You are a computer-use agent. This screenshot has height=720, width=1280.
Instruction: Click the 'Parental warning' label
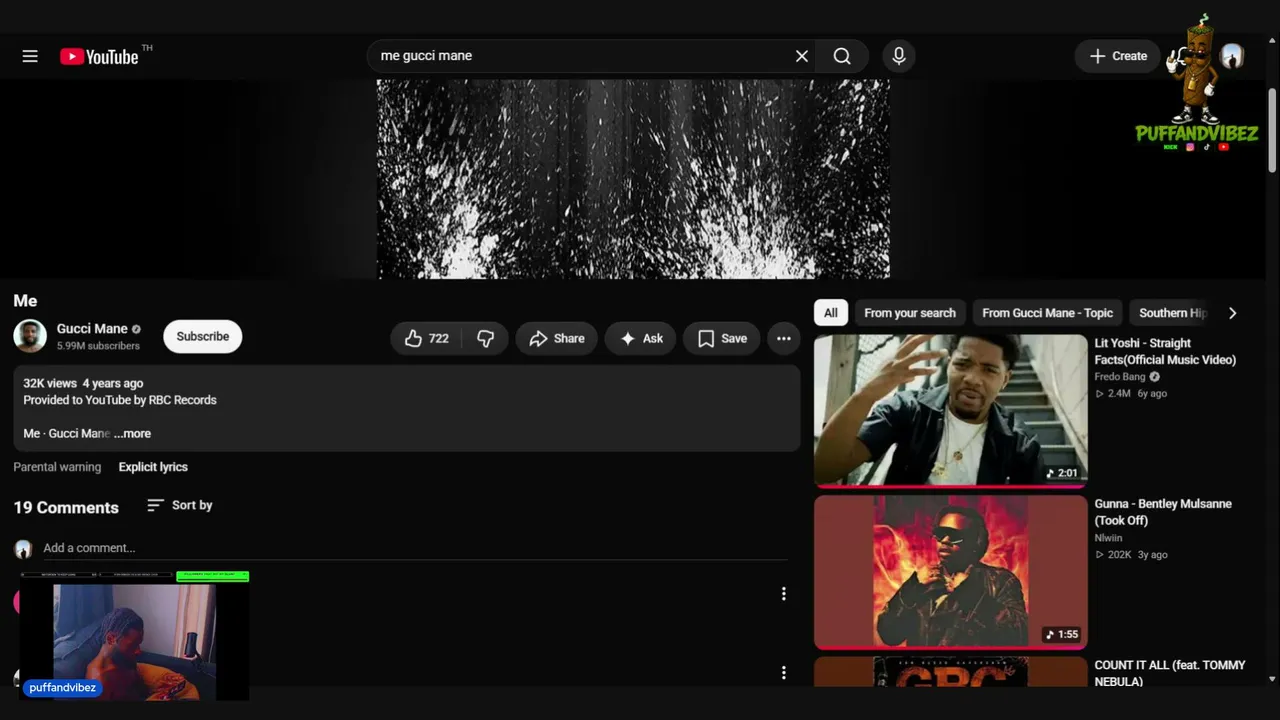point(57,467)
